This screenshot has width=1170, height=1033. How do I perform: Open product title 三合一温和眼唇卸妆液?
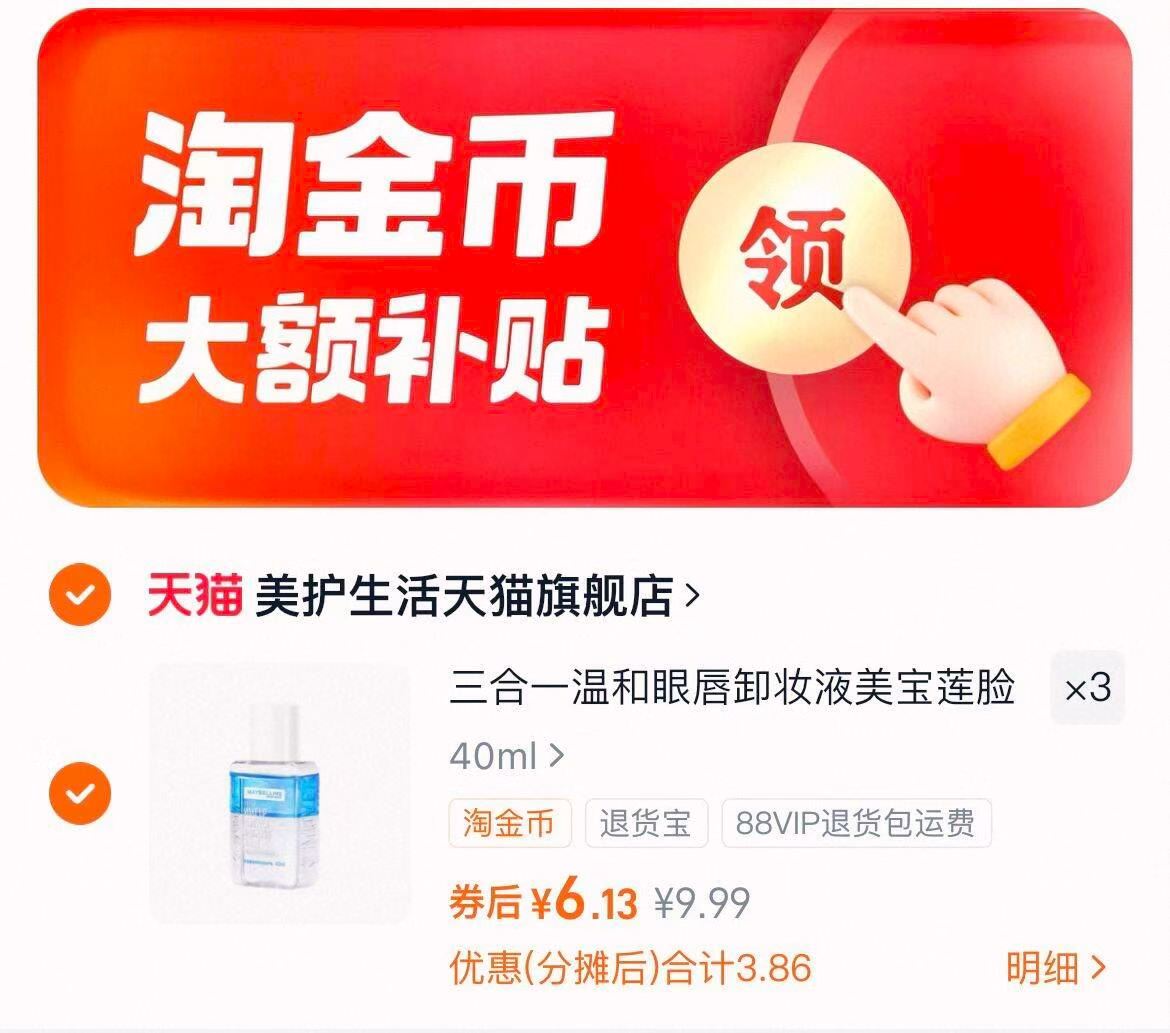pos(732,687)
